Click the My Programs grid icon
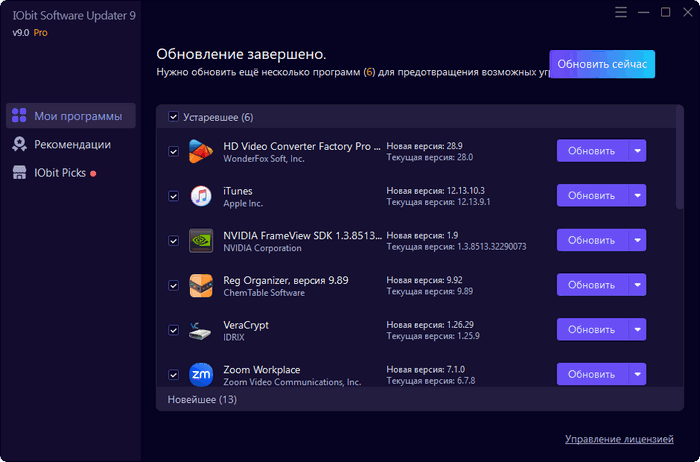This screenshot has width=700, height=462. pyautogui.click(x=19, y=115)
